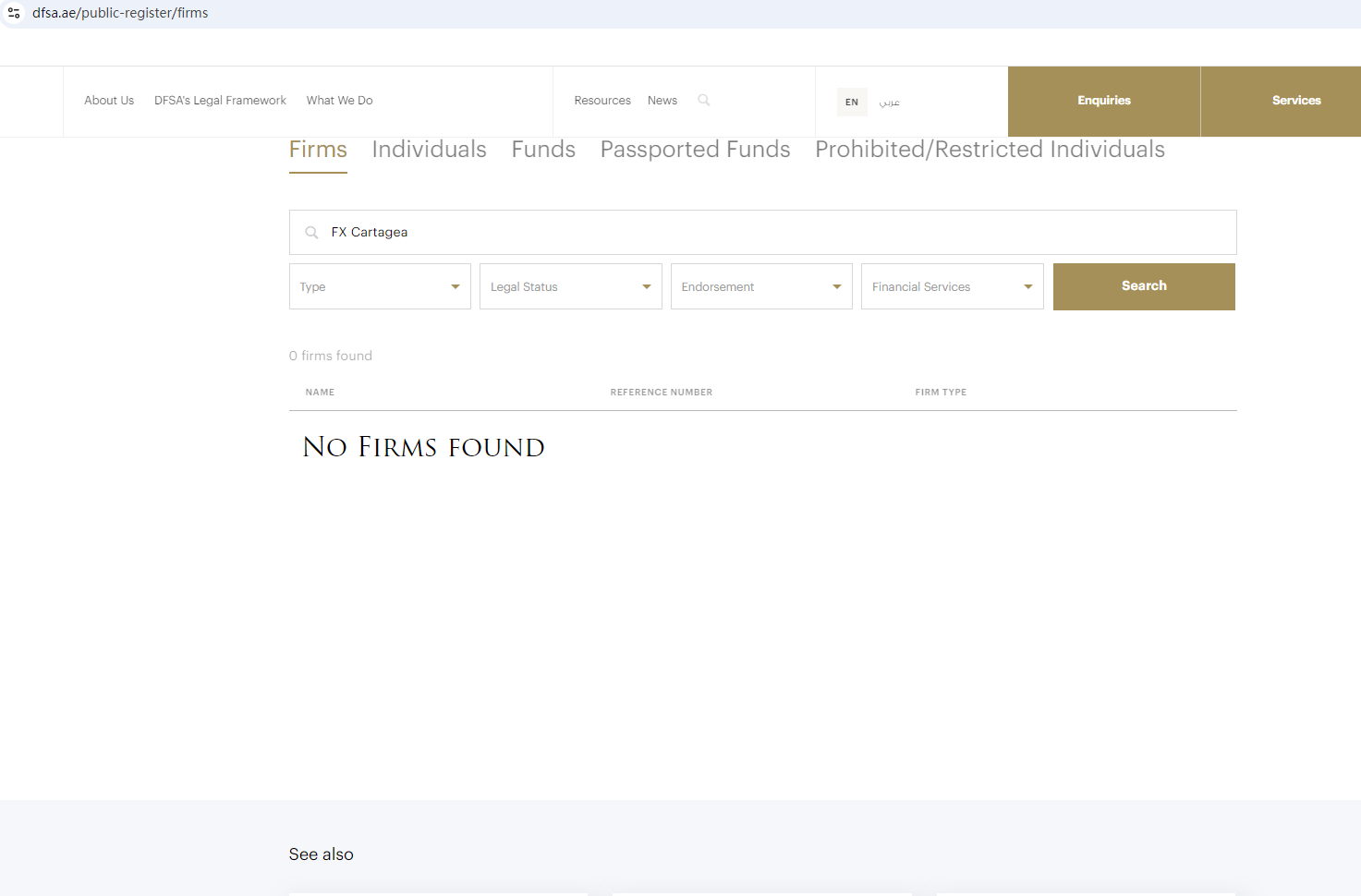Switch language to English with EN toggle
Screen dimensions: 1361x896
[x=852, y=102]
